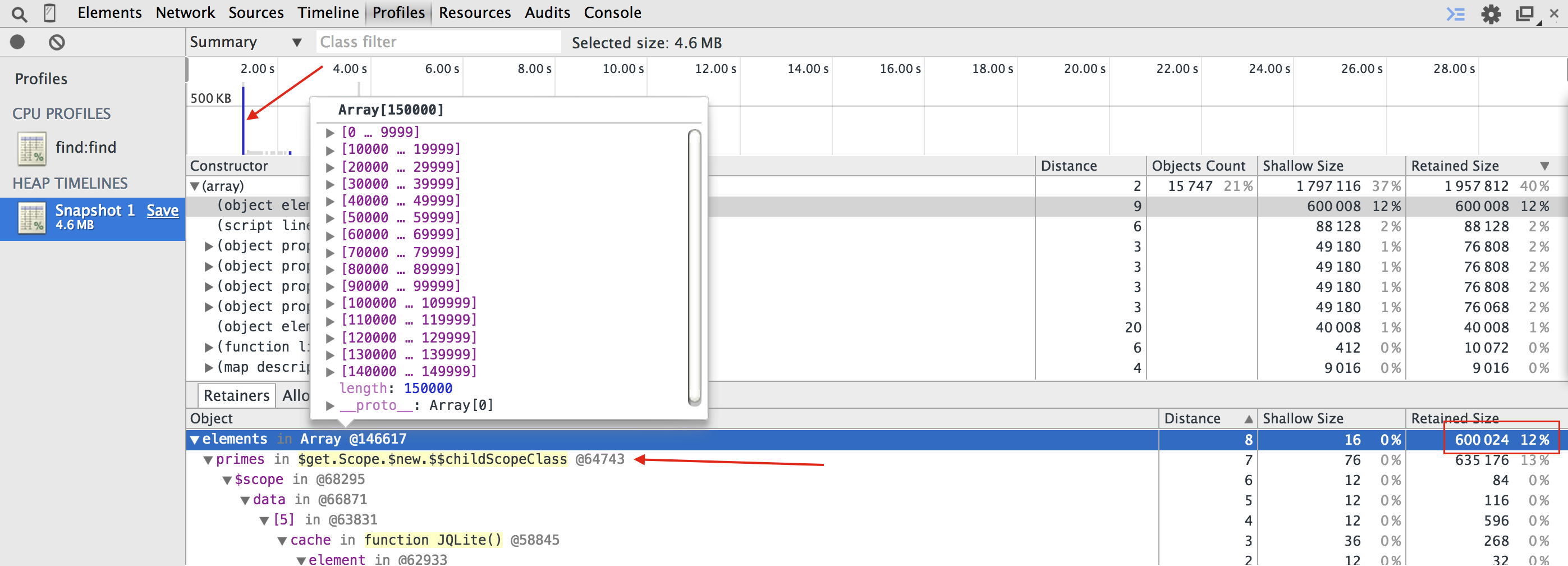Click the blue allocation spike on timeline
The image size is (1568, 566).
click(243, 120)
